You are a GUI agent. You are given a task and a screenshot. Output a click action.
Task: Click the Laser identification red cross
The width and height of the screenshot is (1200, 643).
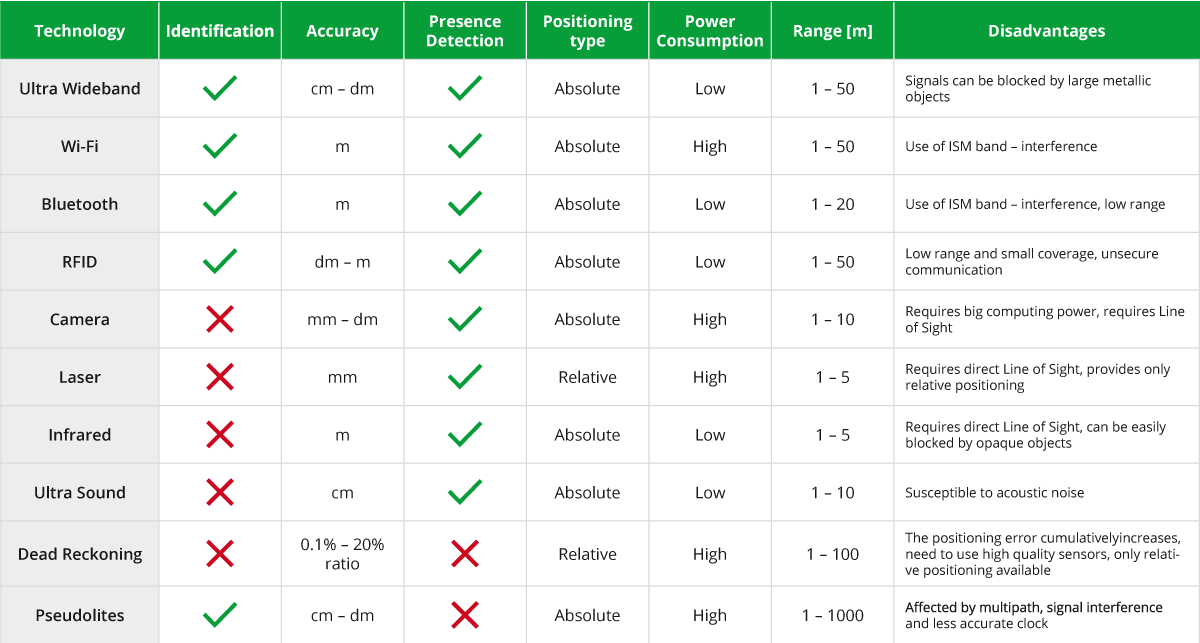coord(220,377)
